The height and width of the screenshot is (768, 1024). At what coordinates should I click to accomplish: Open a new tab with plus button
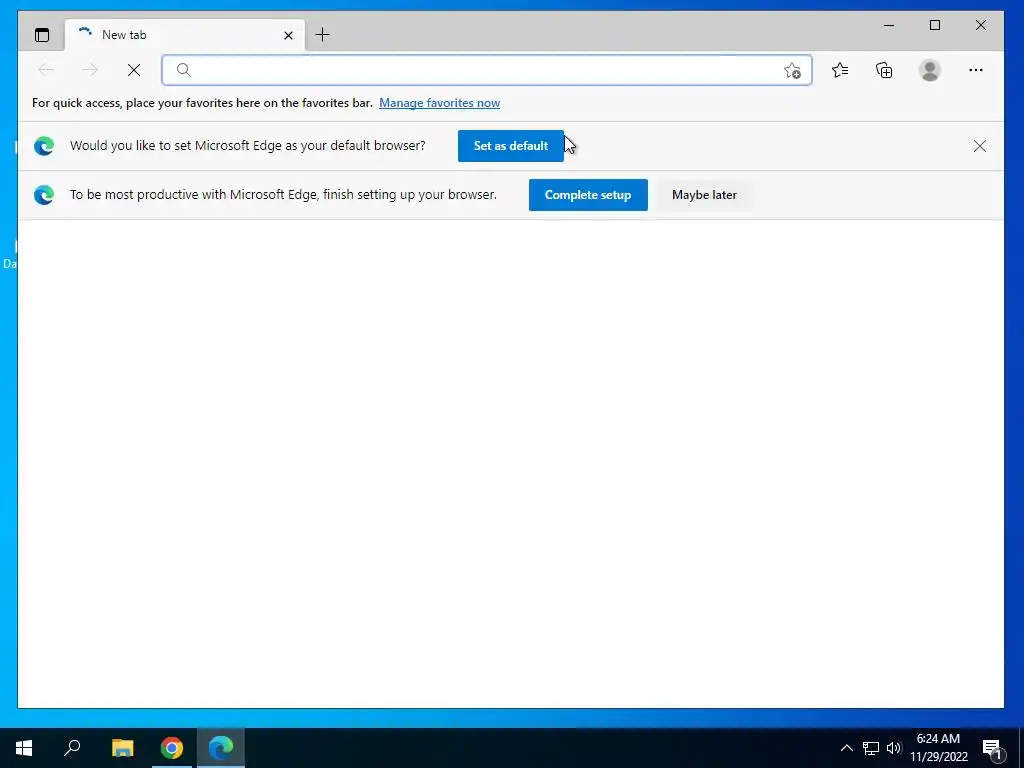click(x=323, y=35)
